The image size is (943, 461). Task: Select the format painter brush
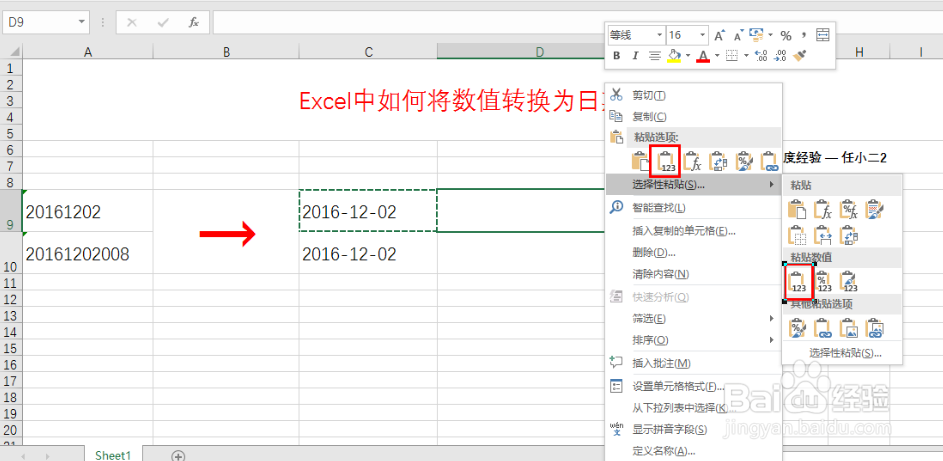799,55
